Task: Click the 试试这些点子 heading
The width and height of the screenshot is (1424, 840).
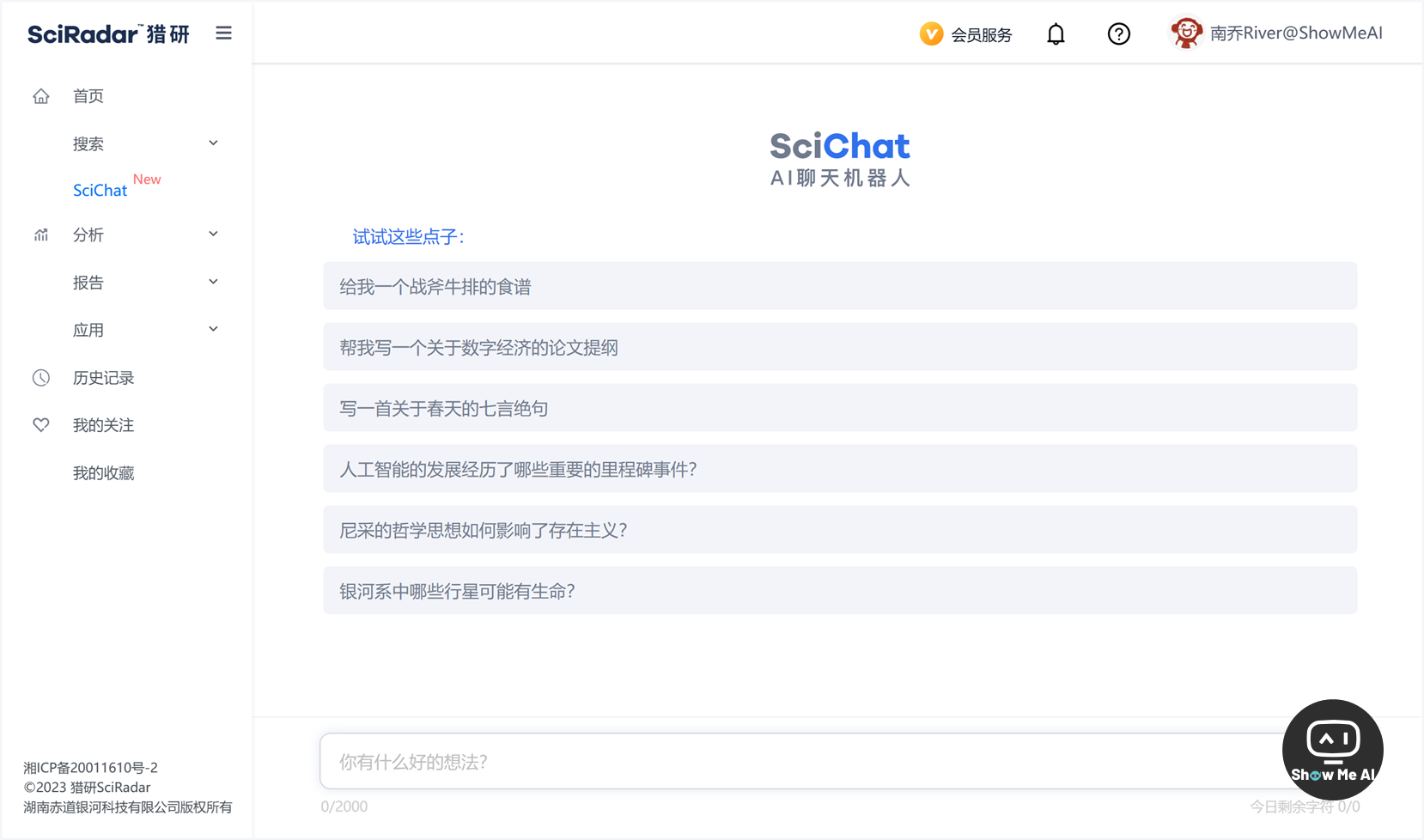Action: point(409,237)
